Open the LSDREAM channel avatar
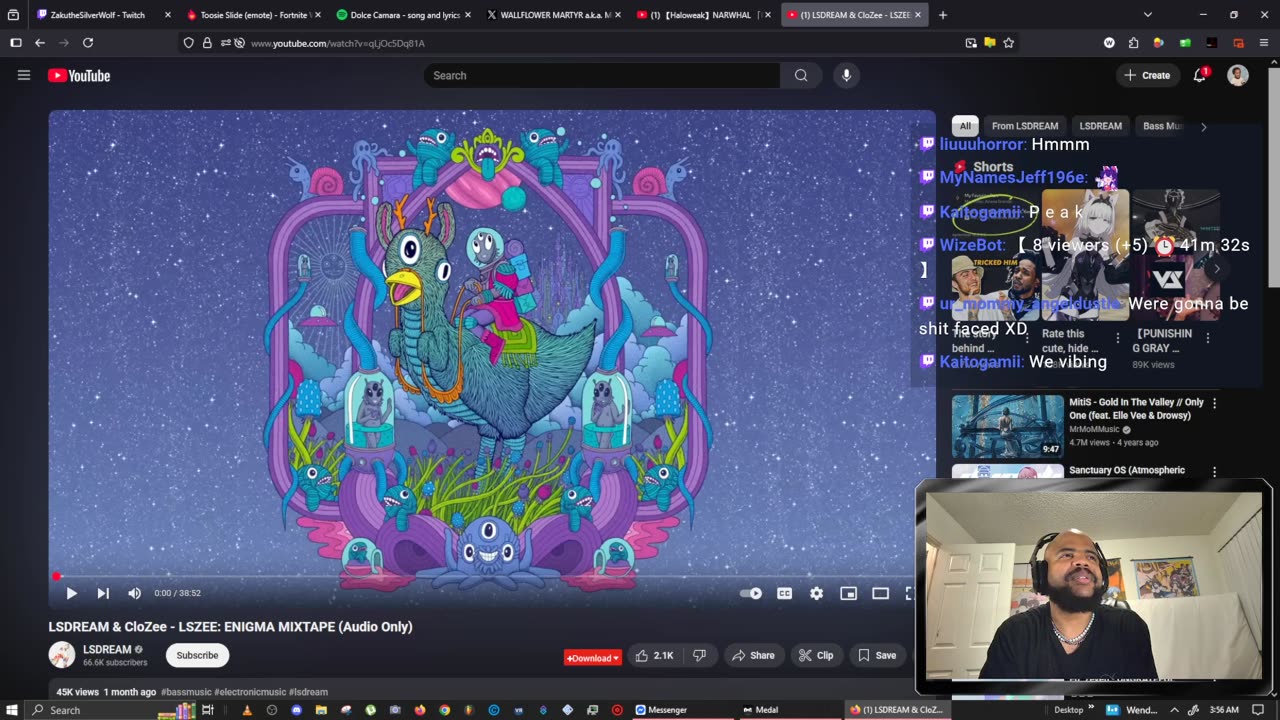This screenshot has height=720, width=1280. click(62, 655)
